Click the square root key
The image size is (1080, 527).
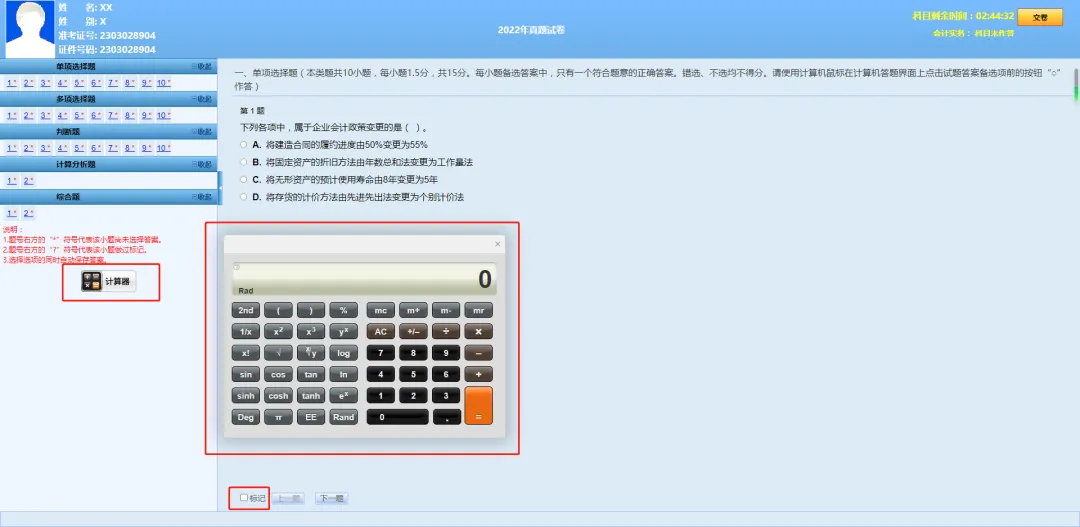[x=278, y=353]
